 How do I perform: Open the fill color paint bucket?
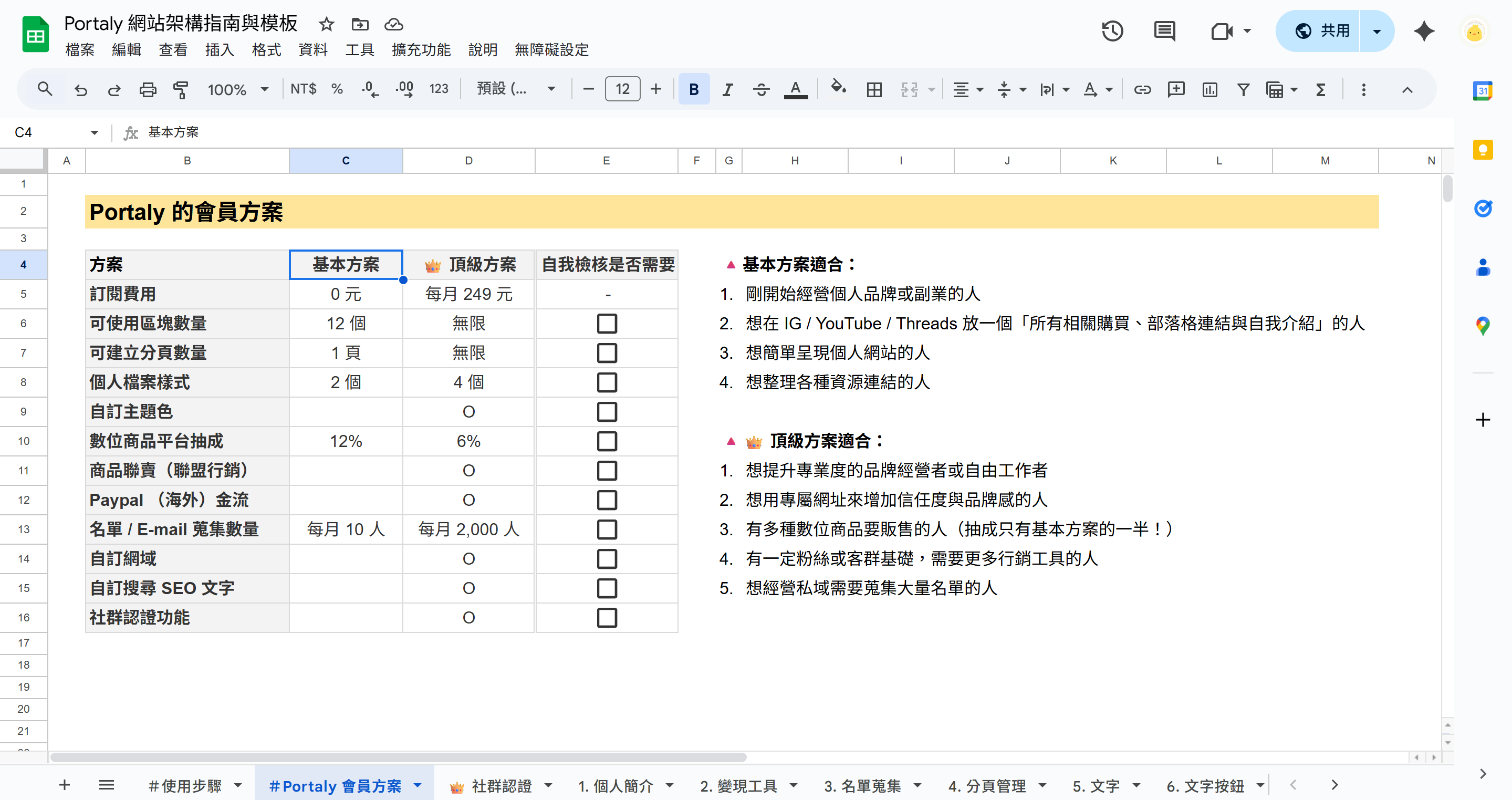(838, 88)
